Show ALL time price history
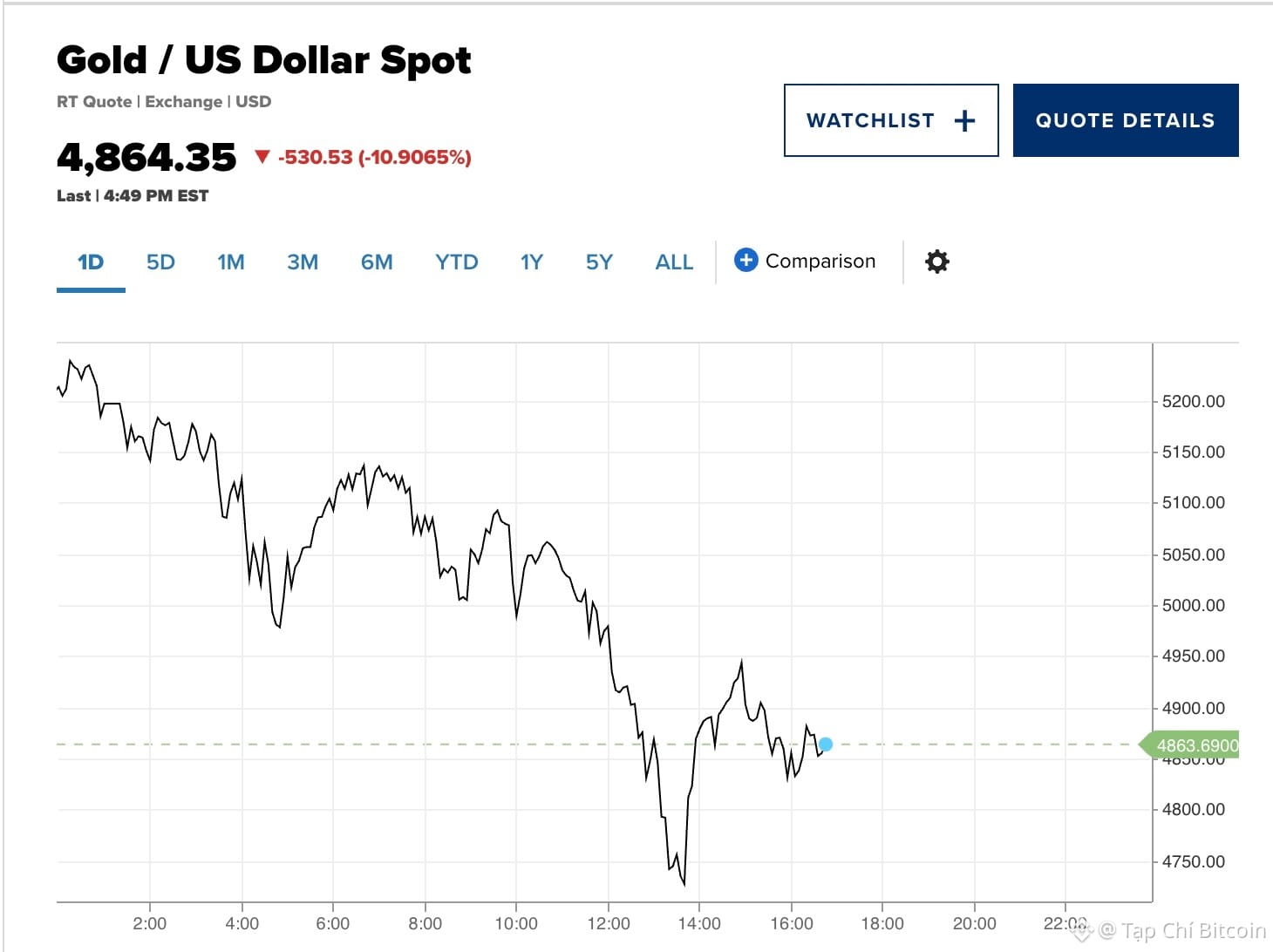The image size is (1273, 952). click(x=674, y=262)
